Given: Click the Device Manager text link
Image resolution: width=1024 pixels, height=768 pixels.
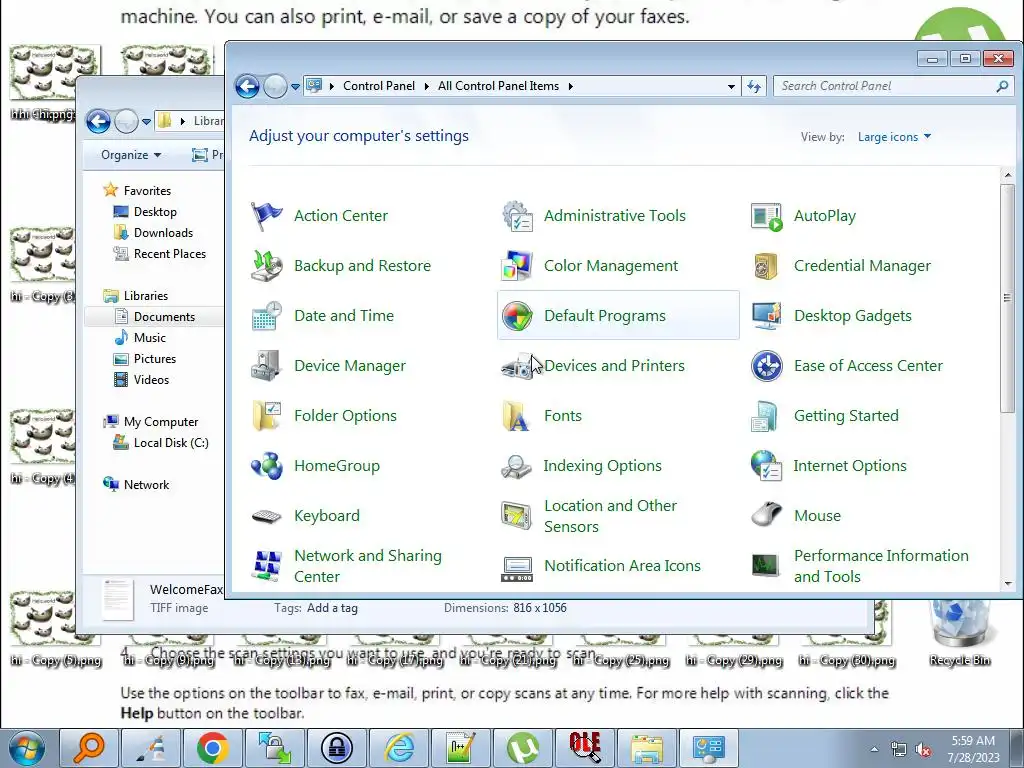Looking at the screenshot, I should 350,366.
